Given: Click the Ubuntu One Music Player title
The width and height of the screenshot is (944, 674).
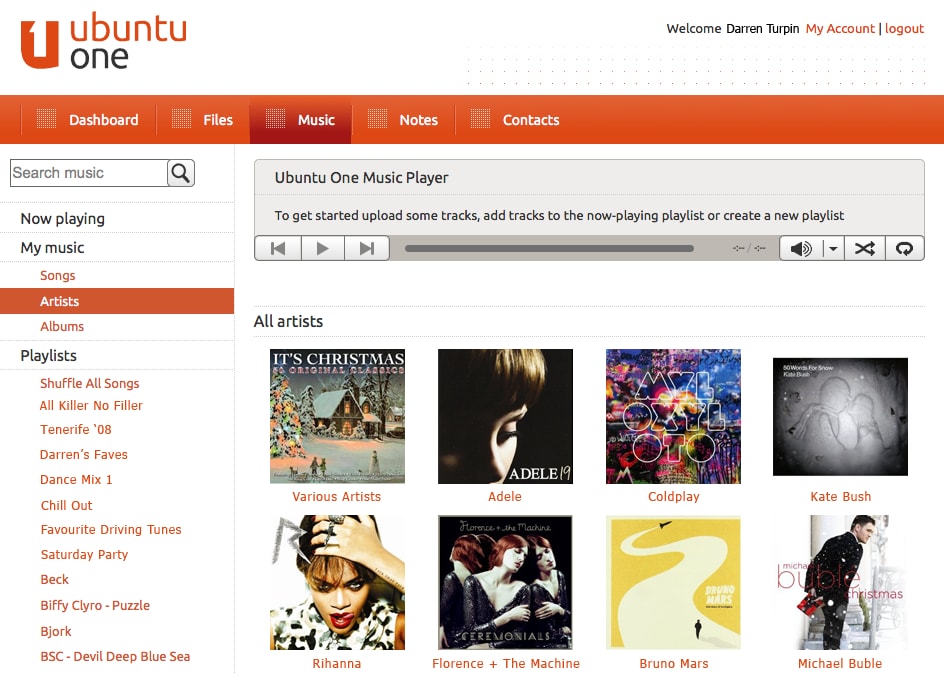Looking at the screenshot, I should point(361,178).
